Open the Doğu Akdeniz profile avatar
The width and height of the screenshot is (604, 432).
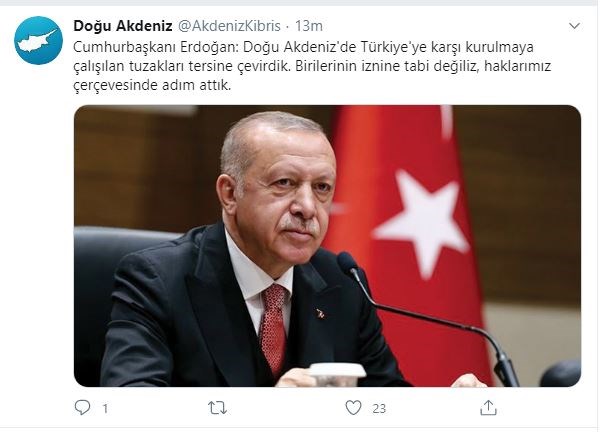(39, 40)
